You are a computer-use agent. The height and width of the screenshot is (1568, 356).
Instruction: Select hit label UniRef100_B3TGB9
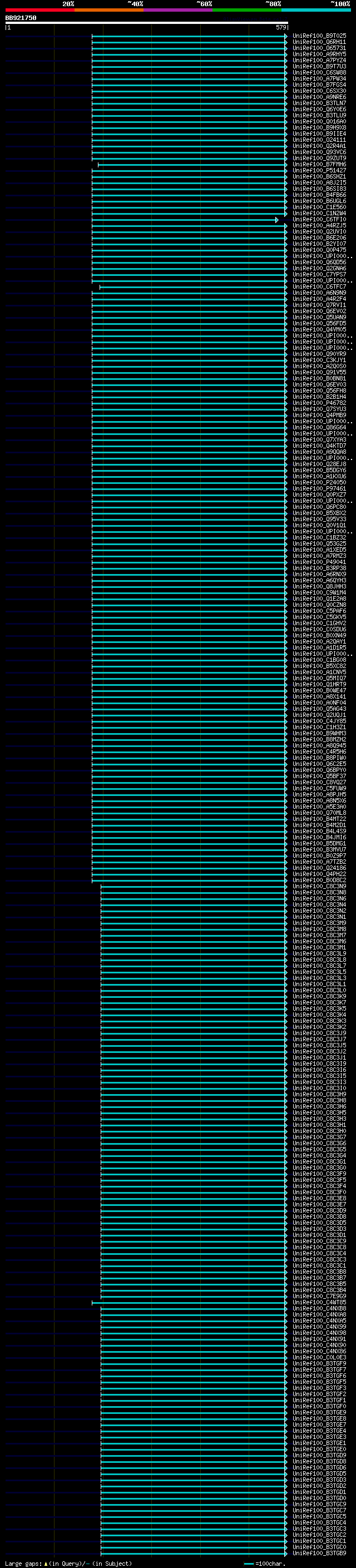point(319,1554)
